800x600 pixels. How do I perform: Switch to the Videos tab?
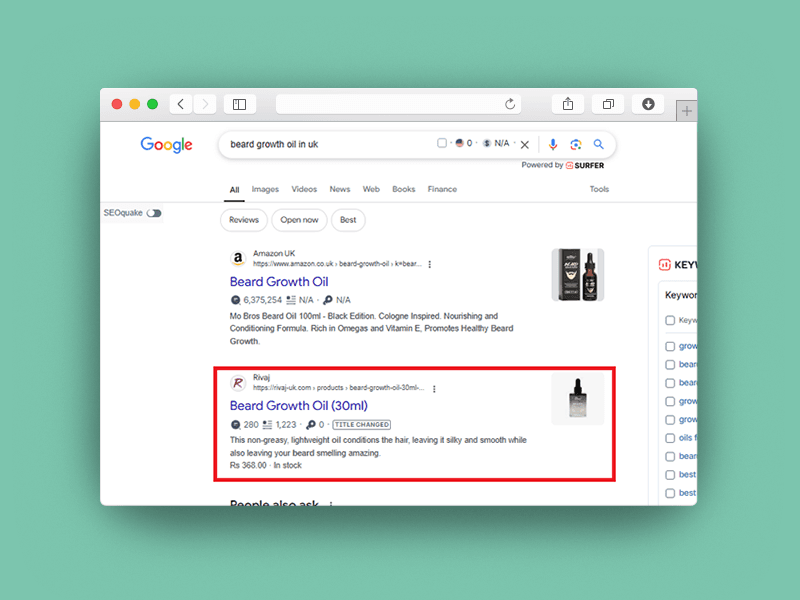(304, 189)
